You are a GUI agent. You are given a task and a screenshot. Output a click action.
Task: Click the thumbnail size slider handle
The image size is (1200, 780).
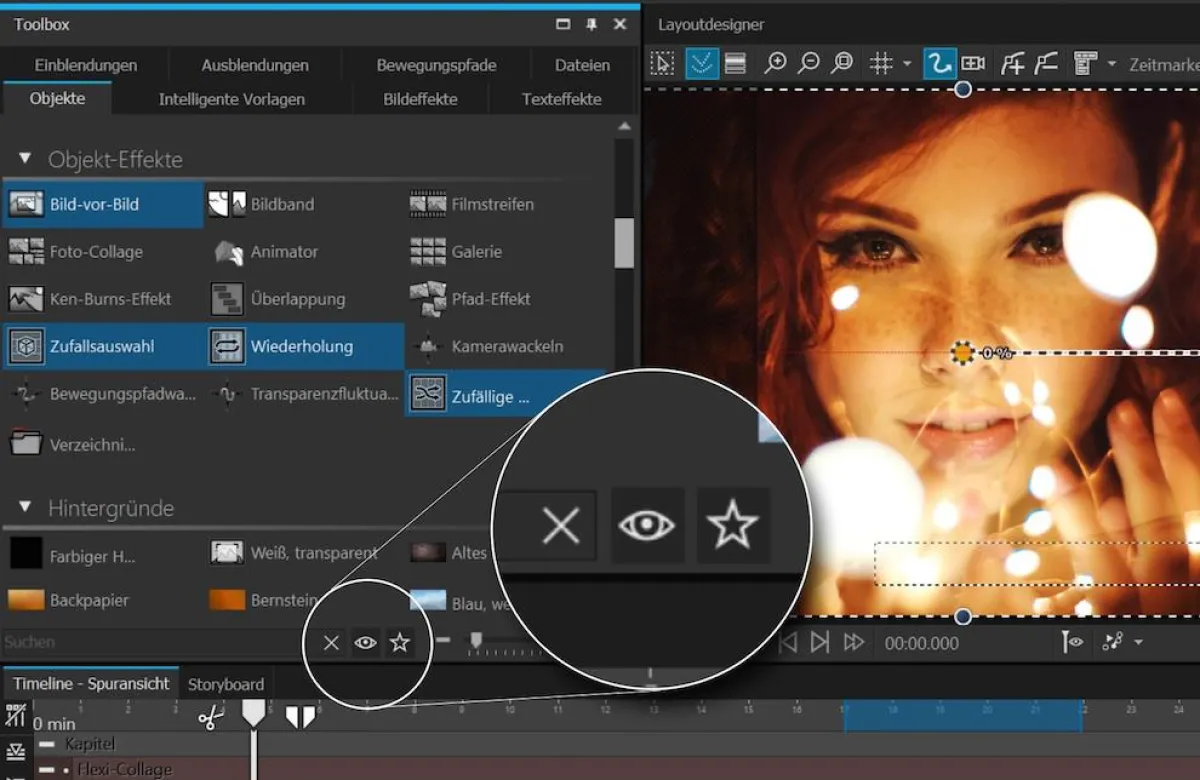477,639
